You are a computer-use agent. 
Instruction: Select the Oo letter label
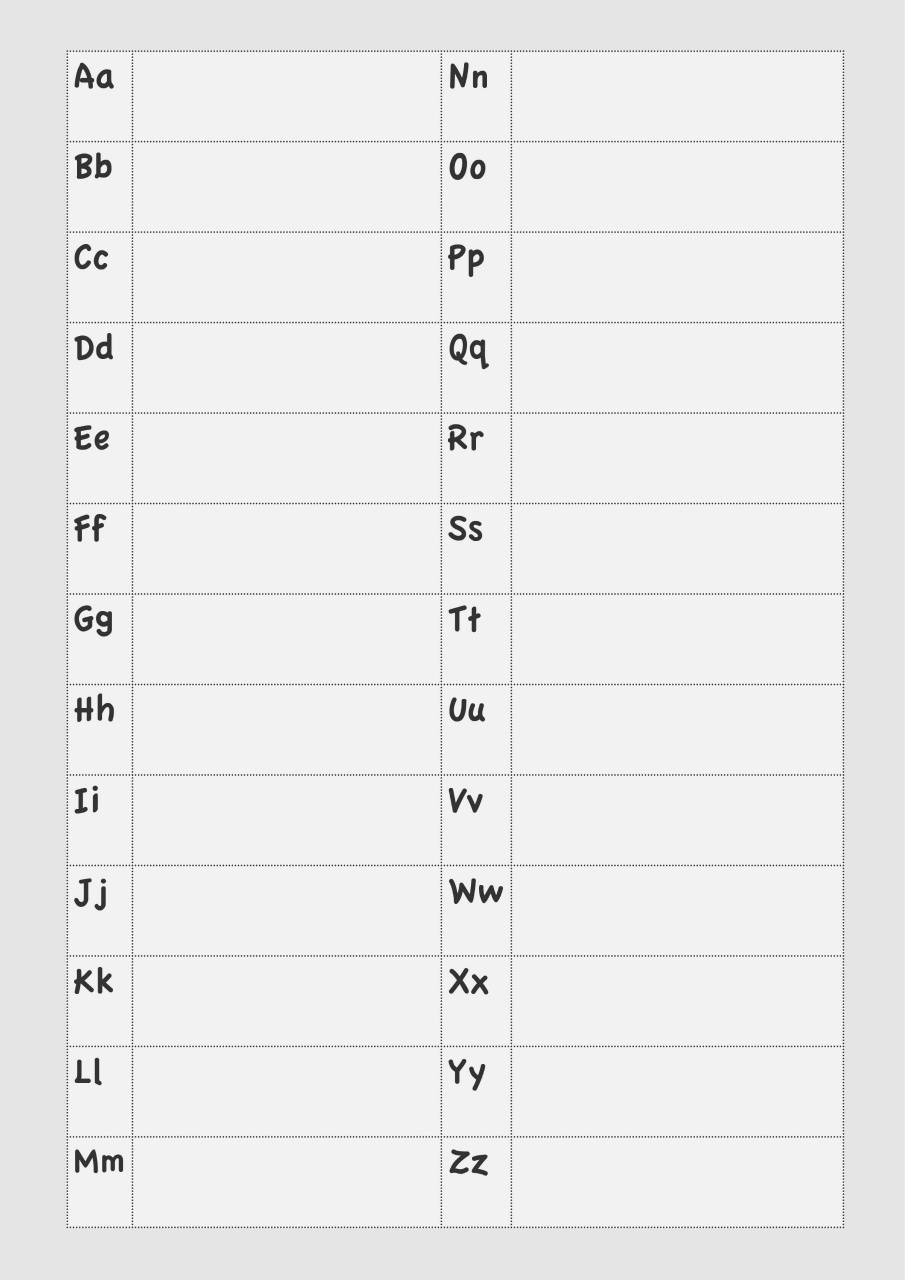[467, 167]
